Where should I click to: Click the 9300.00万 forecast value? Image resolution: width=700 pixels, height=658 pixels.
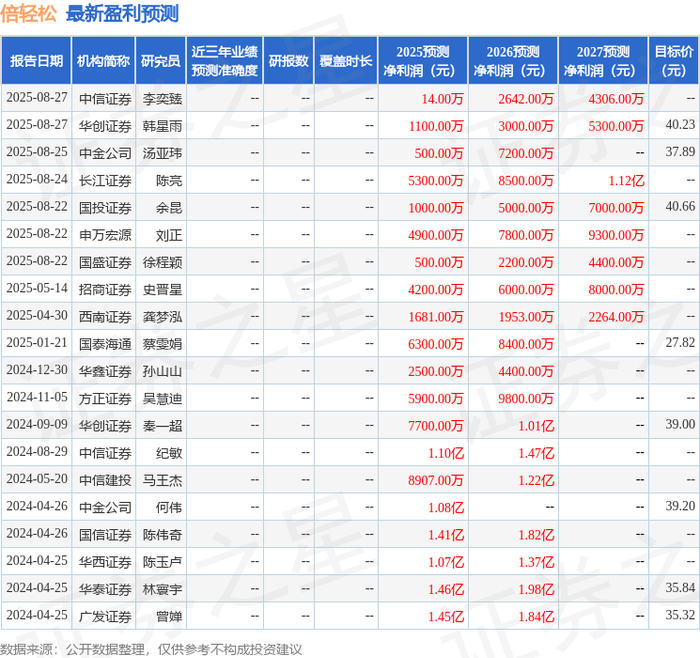pos(616,235)
